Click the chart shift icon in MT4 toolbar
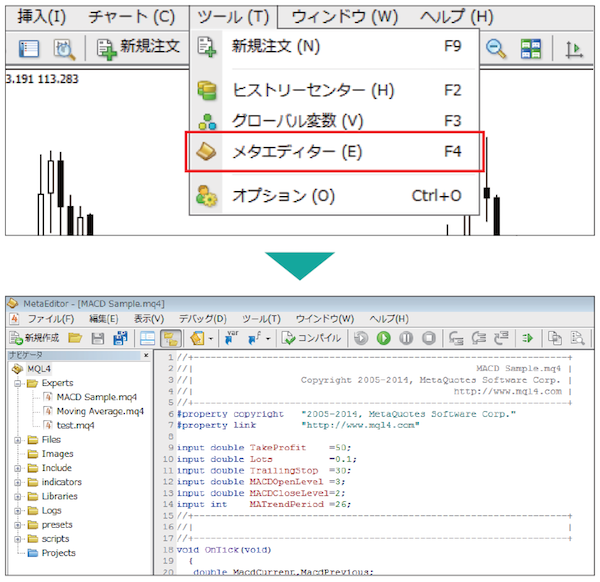 point(574,49)
